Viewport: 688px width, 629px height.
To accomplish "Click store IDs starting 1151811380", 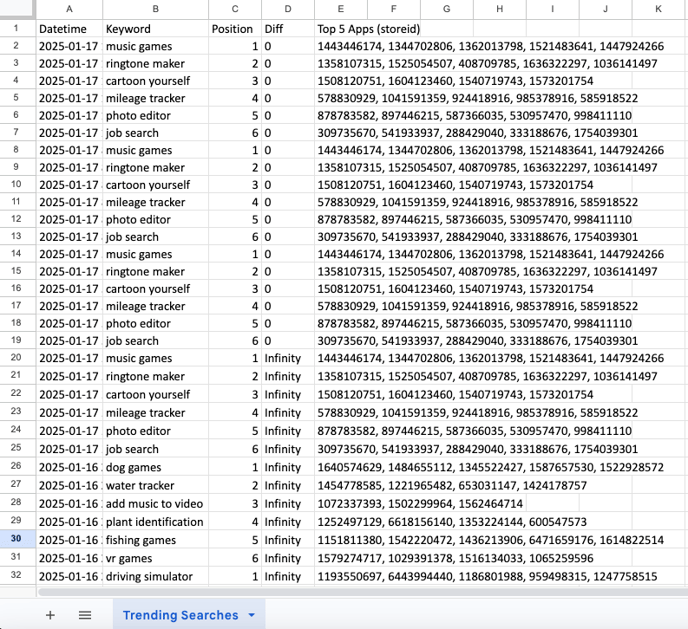I will click(491, 540).
